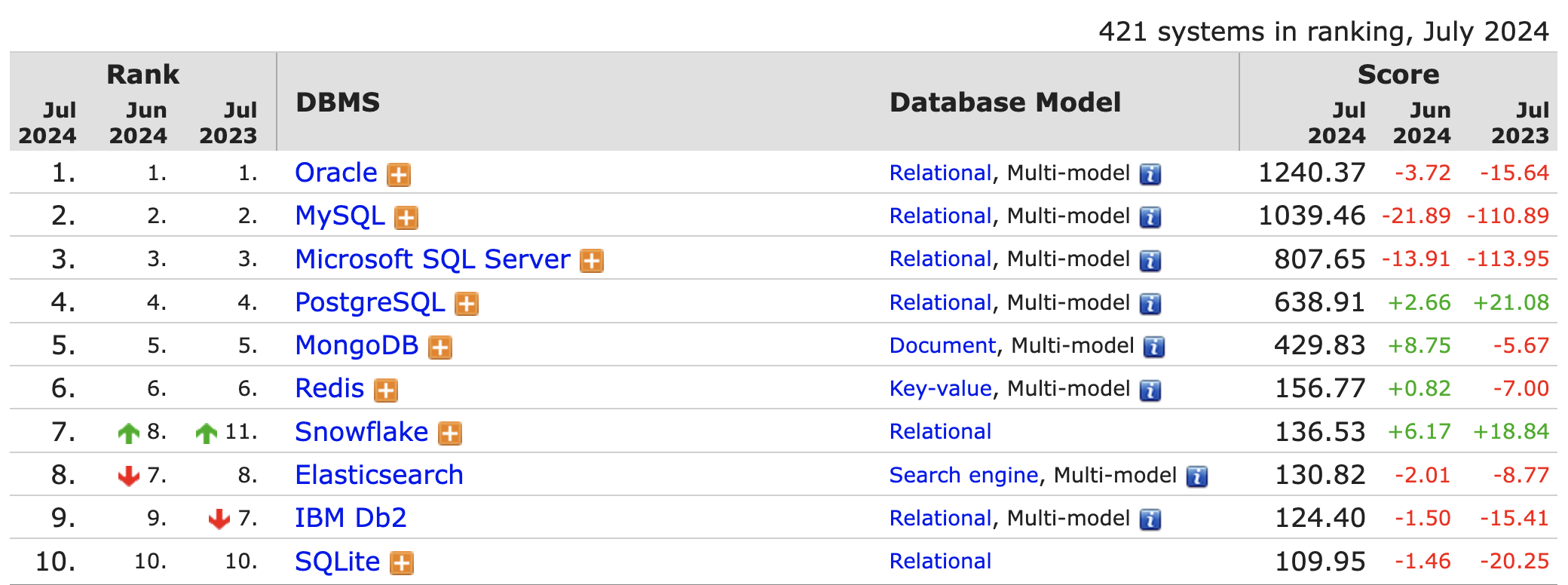Click Snowflake's green up arrow beside Jun rank 8

129,433
